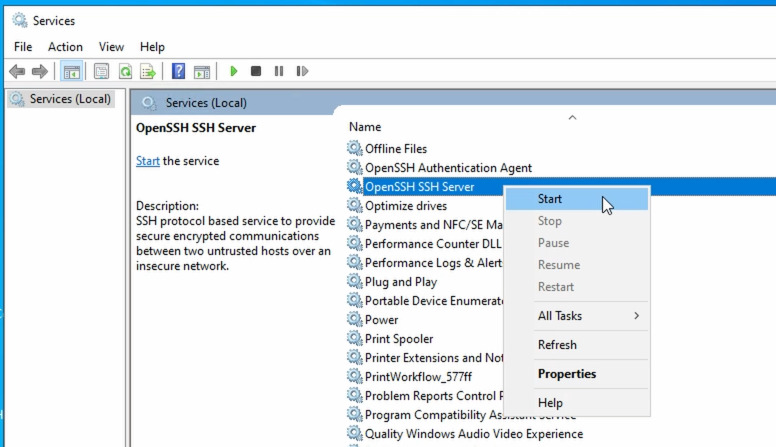The width and height of the screenshot is (776, 447).
Task: Click the gear icon beside OpenSSH SSH Server
Action: click(x=354, y=186)
